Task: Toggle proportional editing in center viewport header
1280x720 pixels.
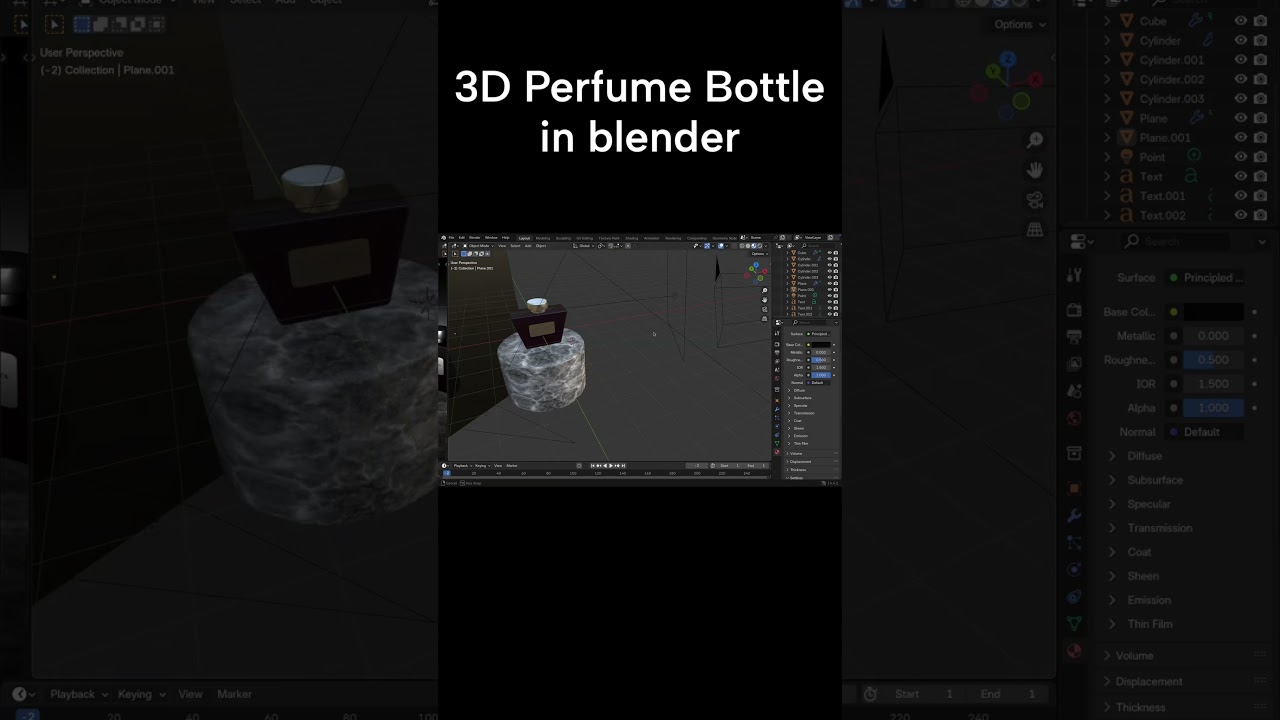Action: pos(628,246)
